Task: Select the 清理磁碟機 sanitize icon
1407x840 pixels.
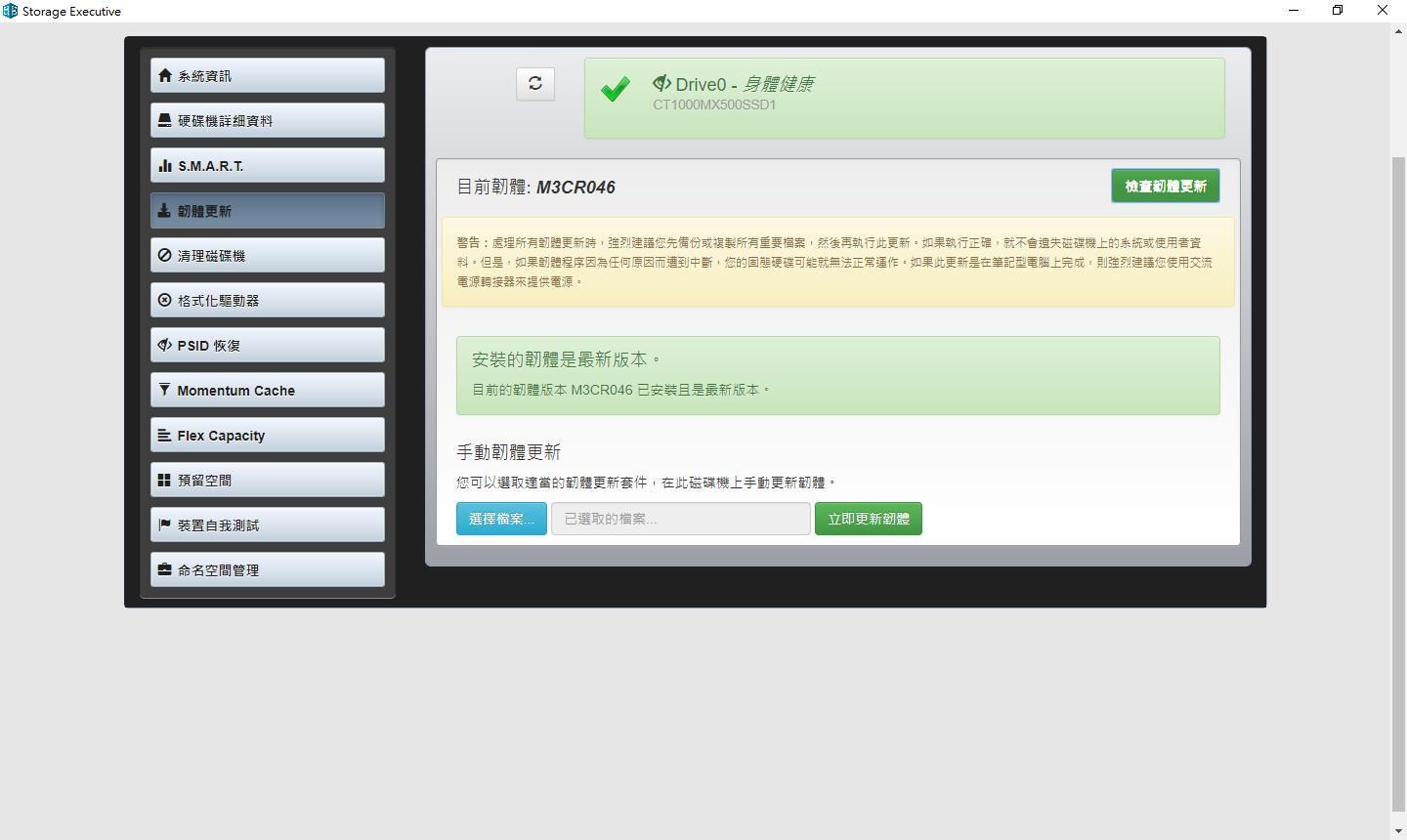Action: coord(164,255)
